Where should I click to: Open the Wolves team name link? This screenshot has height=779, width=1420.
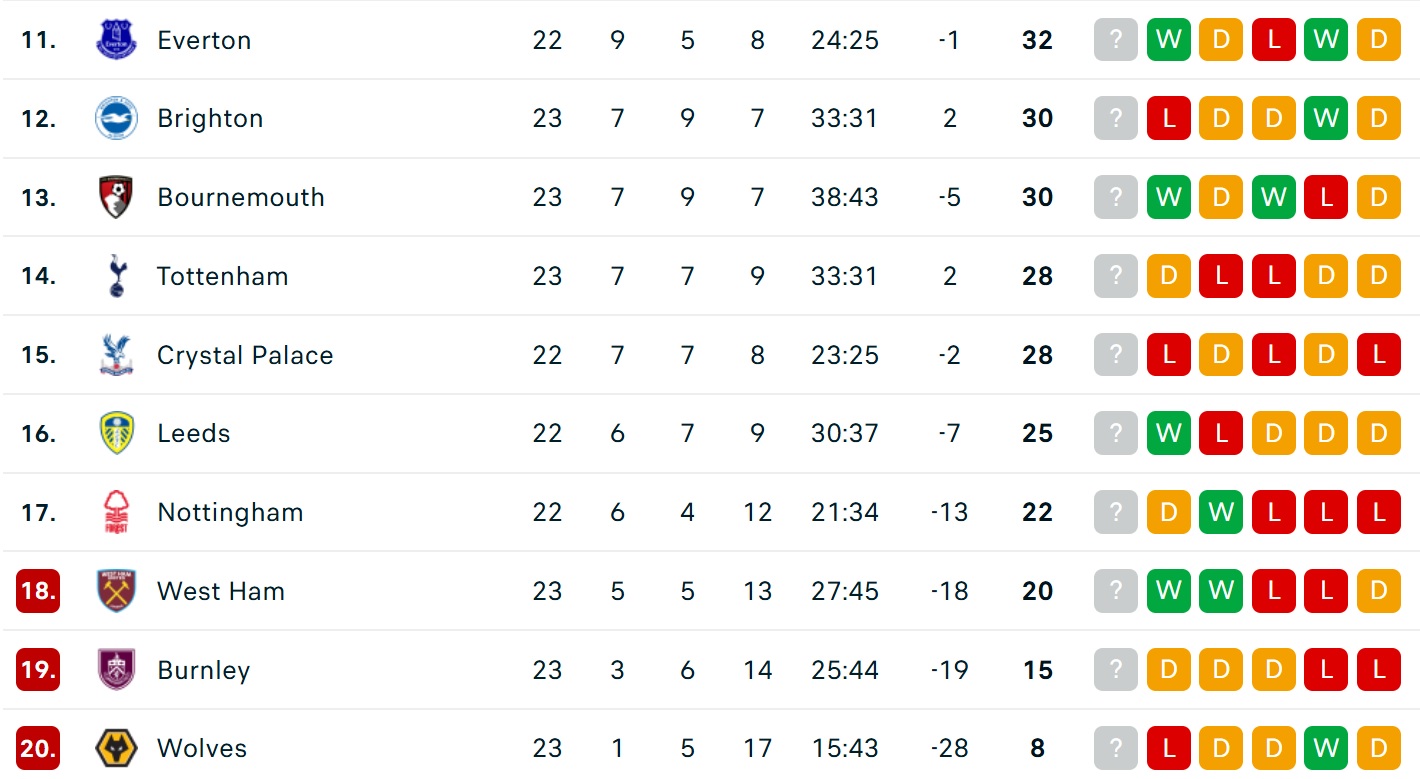204,748
